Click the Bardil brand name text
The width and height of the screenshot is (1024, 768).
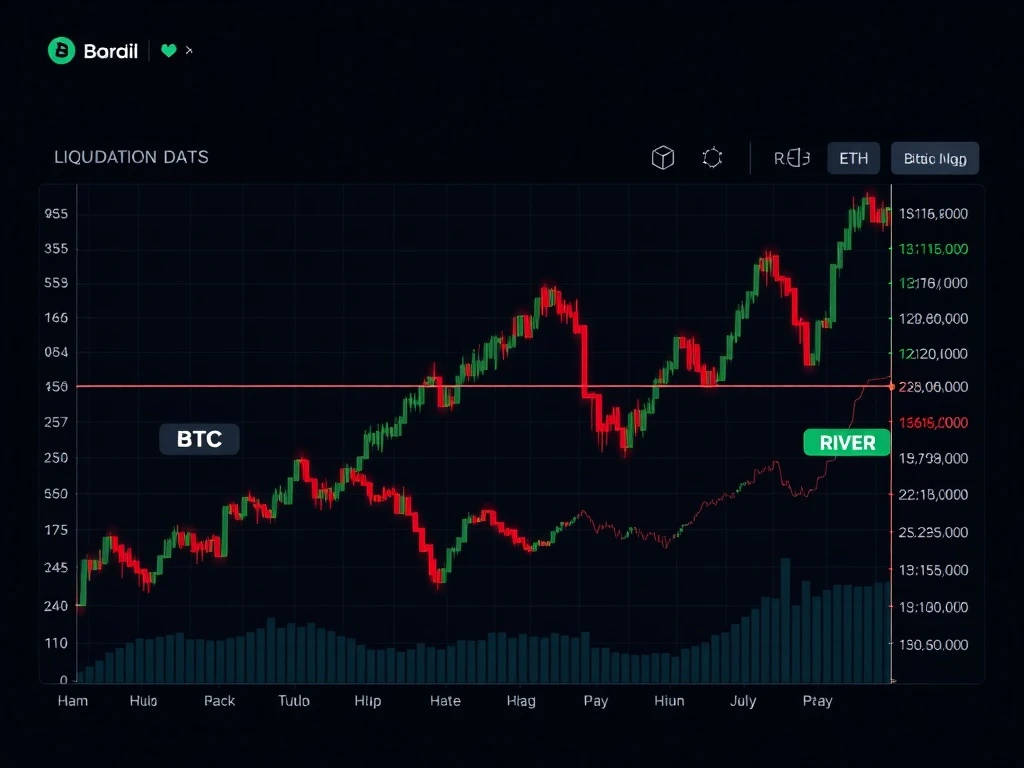111,51
